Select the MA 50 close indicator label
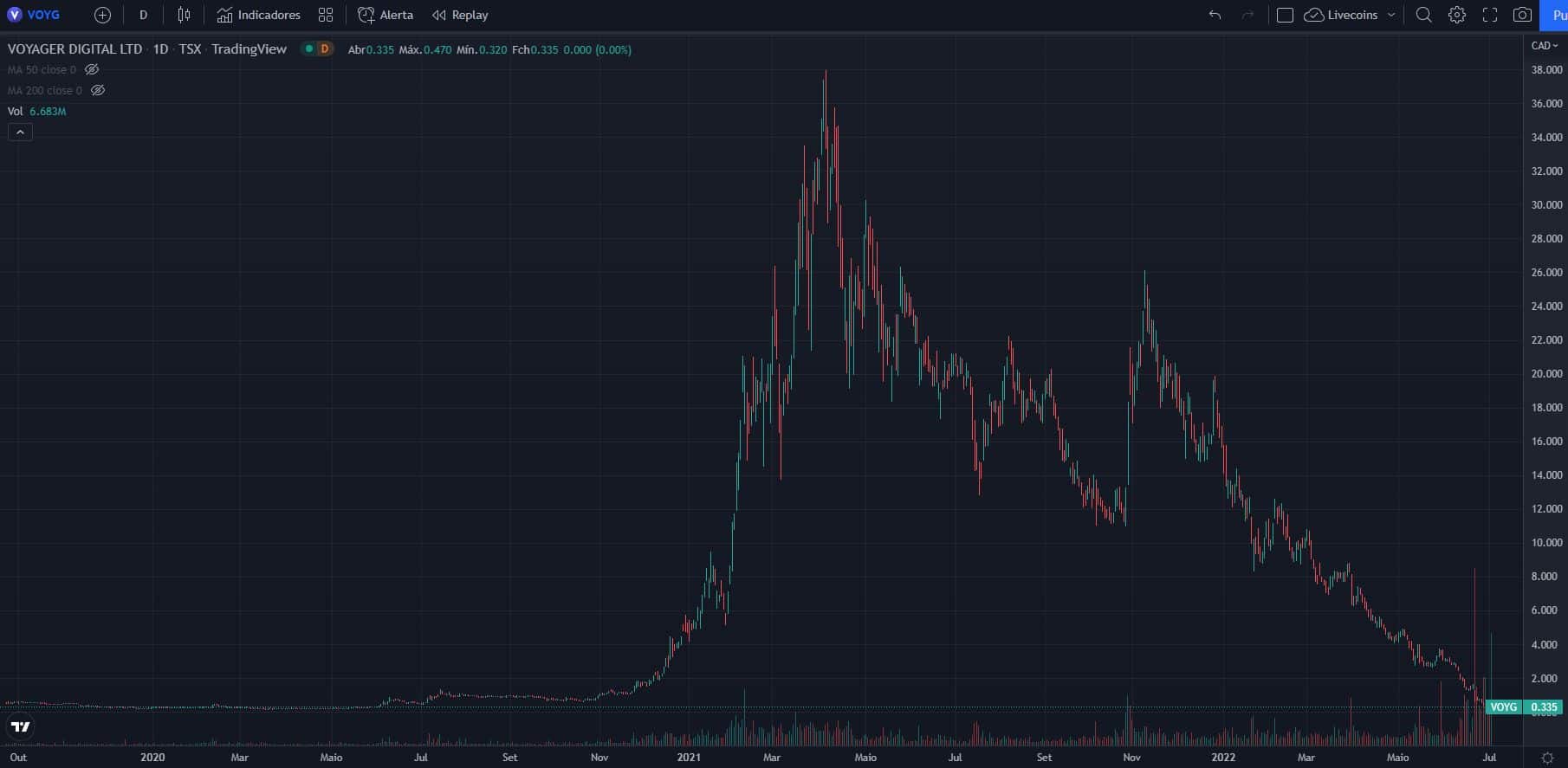This screenshot has width=1568, height=768. pos(42,69)
